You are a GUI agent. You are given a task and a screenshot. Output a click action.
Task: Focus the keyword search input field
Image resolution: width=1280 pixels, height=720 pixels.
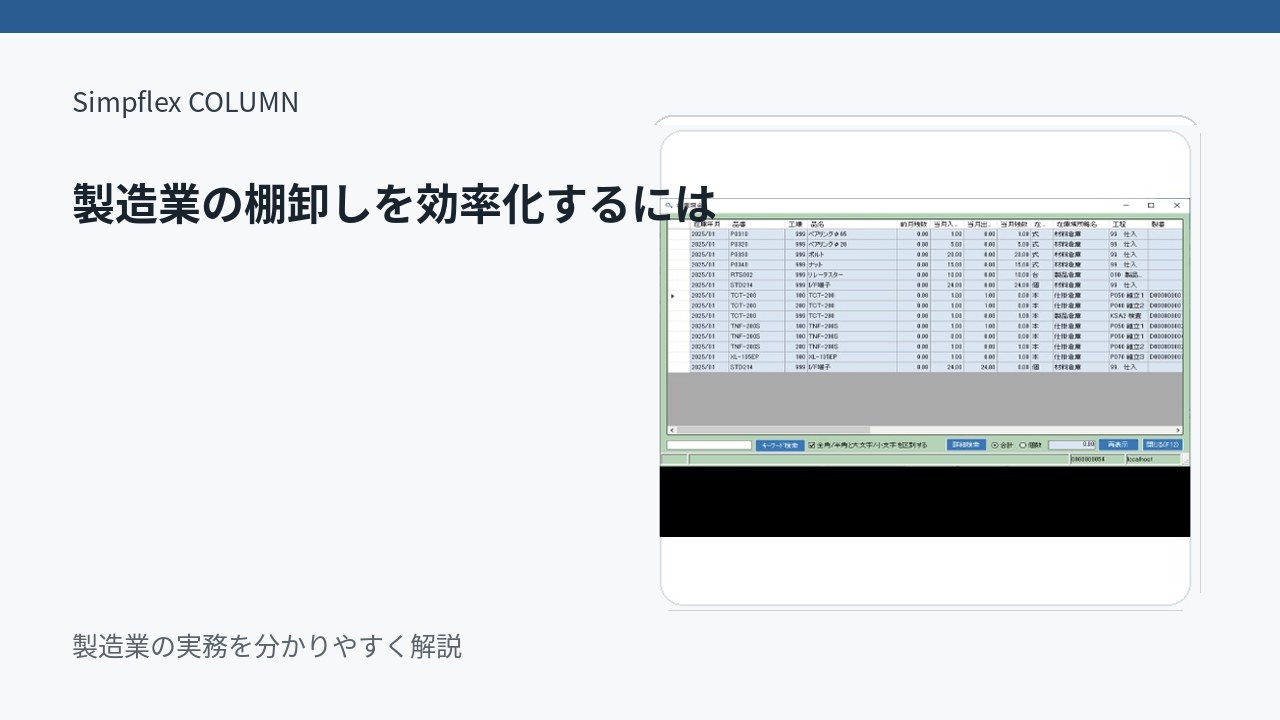pos(709,445)
